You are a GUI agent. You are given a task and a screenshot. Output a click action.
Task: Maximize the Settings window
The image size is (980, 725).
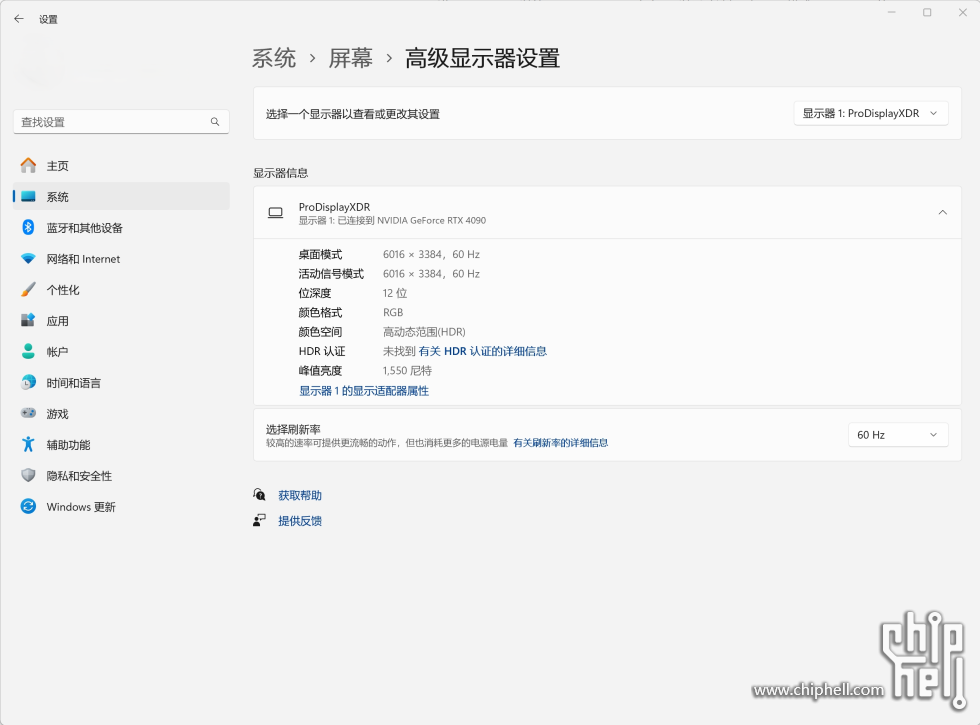[x=928, y=12]
